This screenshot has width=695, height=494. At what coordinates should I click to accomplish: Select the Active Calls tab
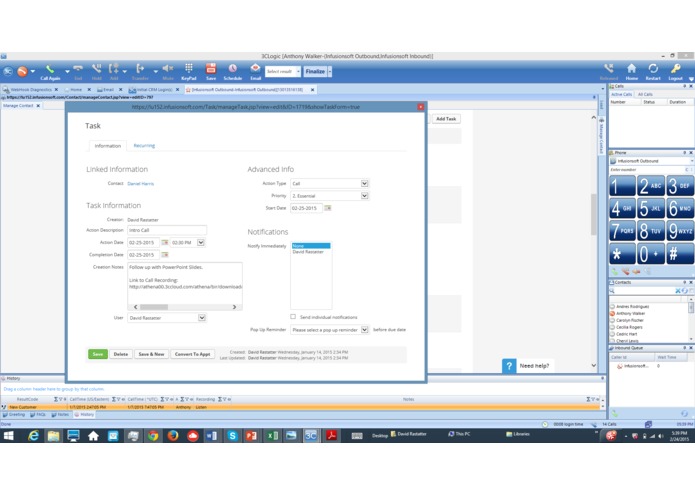point(621,94)
